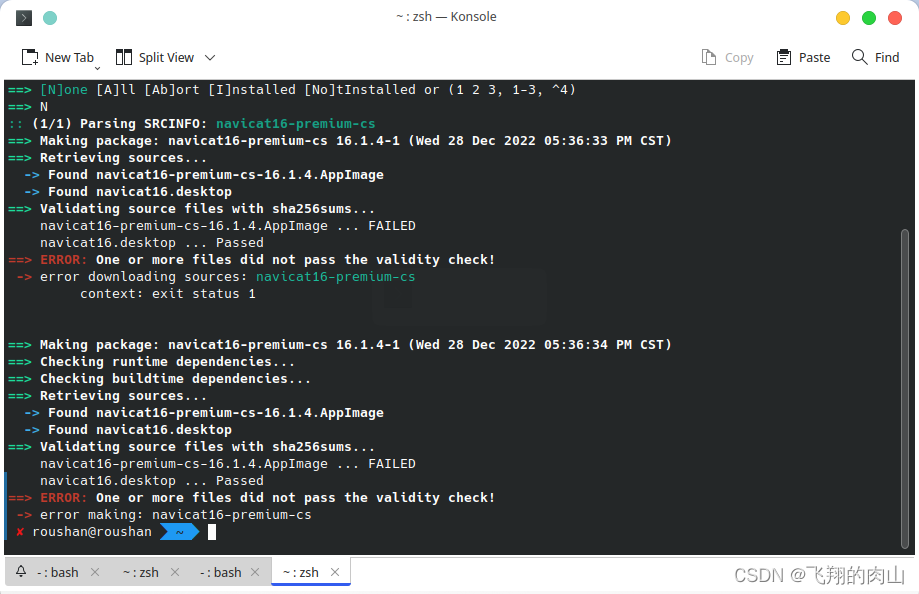Click the bell icon on first bash tab
The width and height of the screenshot is (919, 594).
21,571
